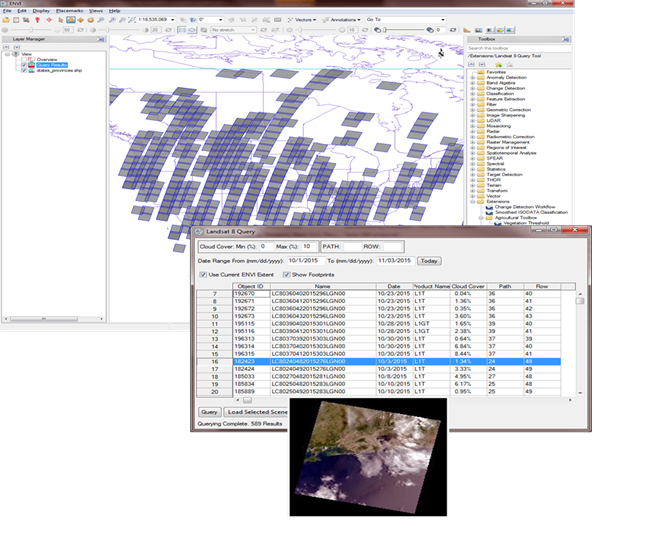Click the Open file folder icon
654x550 pixels.
[x=6, y=20]
